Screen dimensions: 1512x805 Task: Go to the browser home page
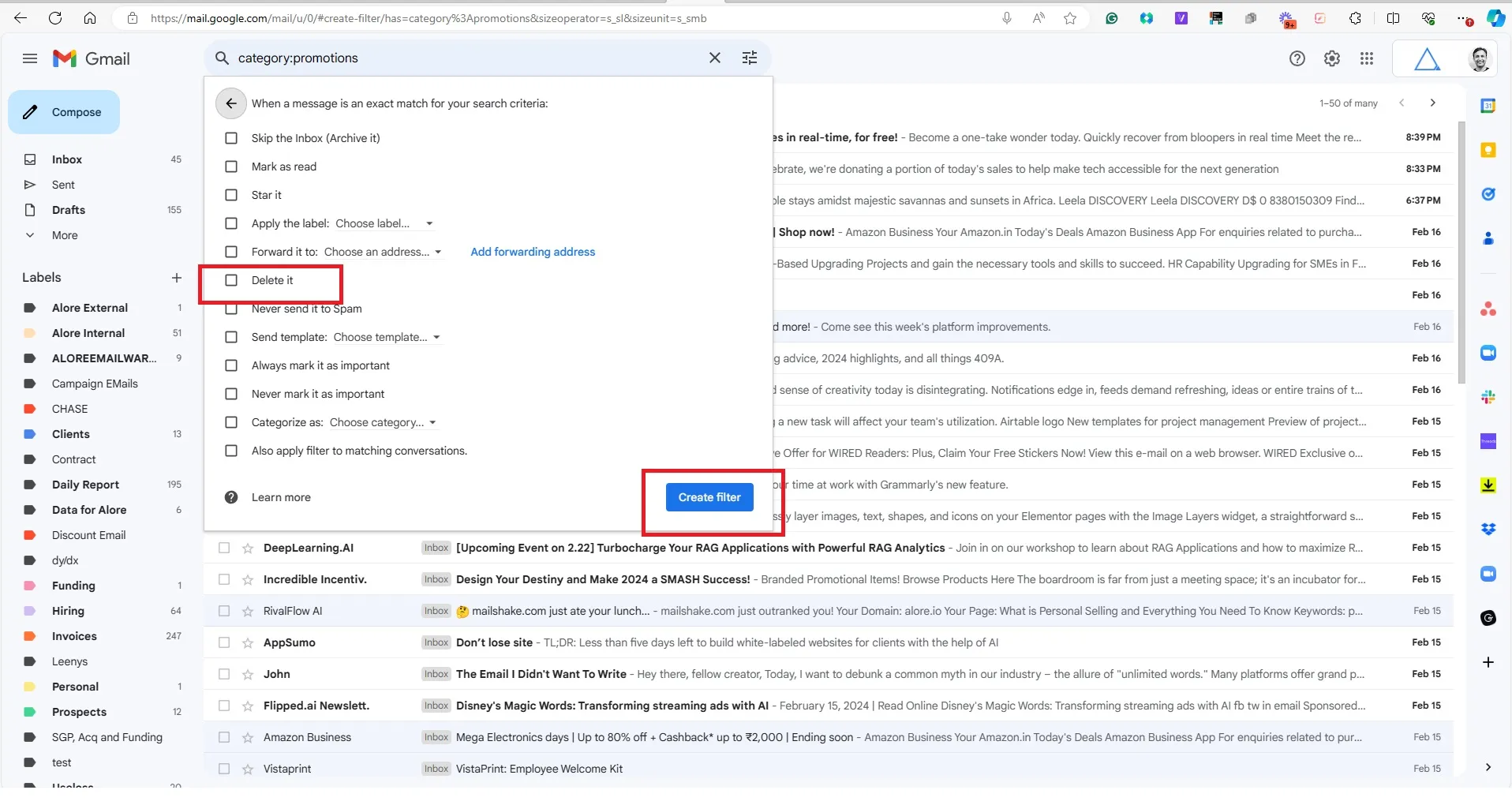(90, 18)
